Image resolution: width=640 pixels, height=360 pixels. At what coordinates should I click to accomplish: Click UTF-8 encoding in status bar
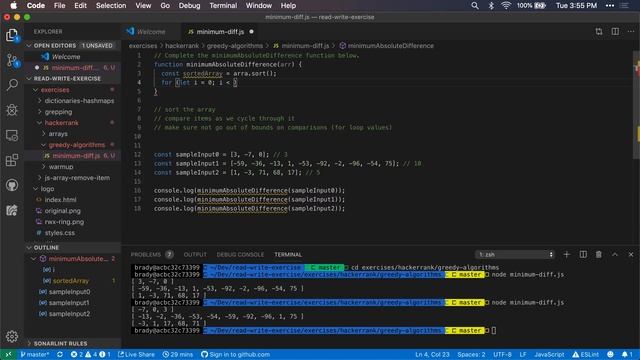pos(502,354)
